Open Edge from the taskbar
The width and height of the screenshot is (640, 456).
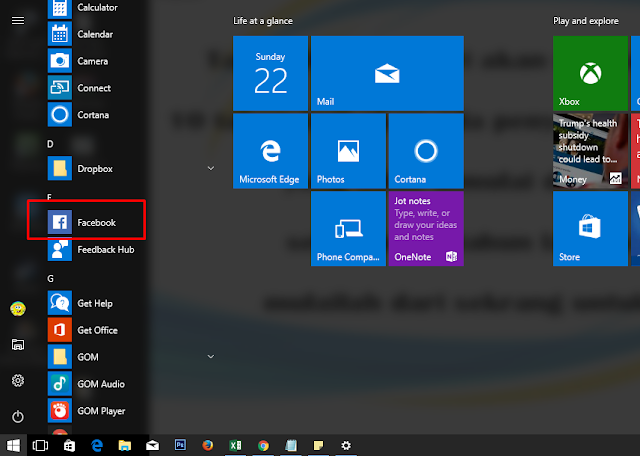coord(97,445)
